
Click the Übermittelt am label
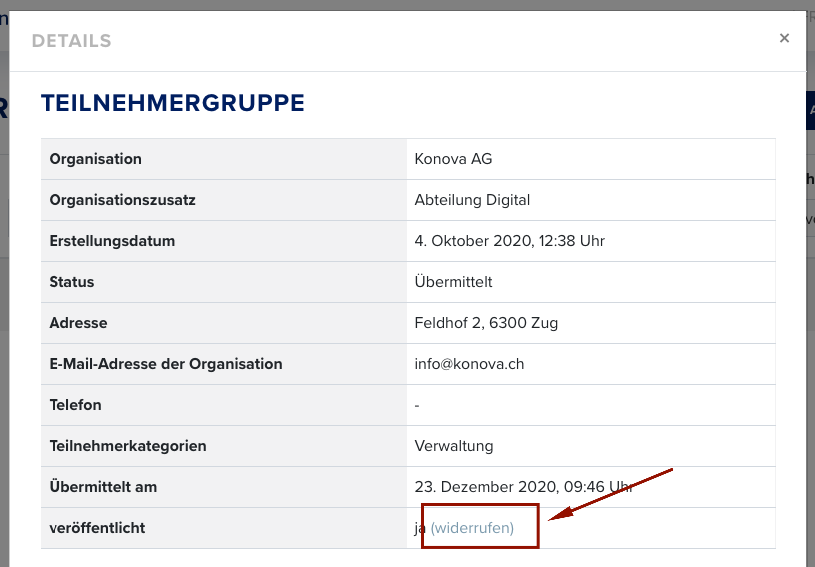coord(103,487)
